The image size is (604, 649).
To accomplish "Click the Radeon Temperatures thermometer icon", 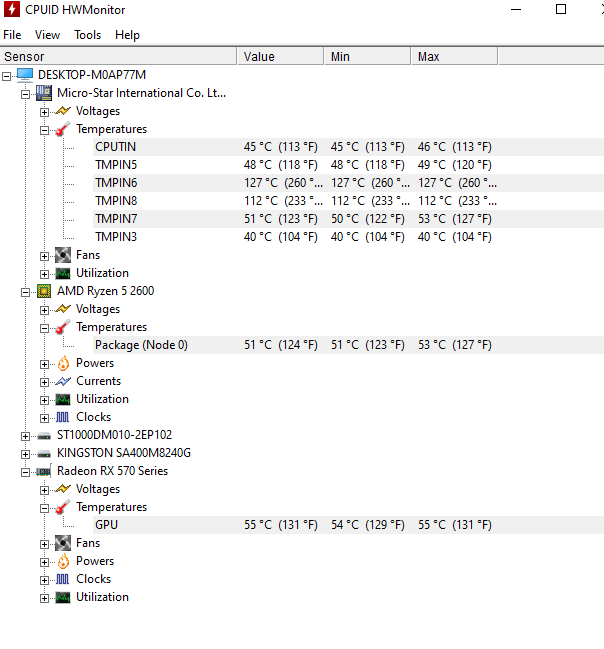I will (x=63, y=507).
